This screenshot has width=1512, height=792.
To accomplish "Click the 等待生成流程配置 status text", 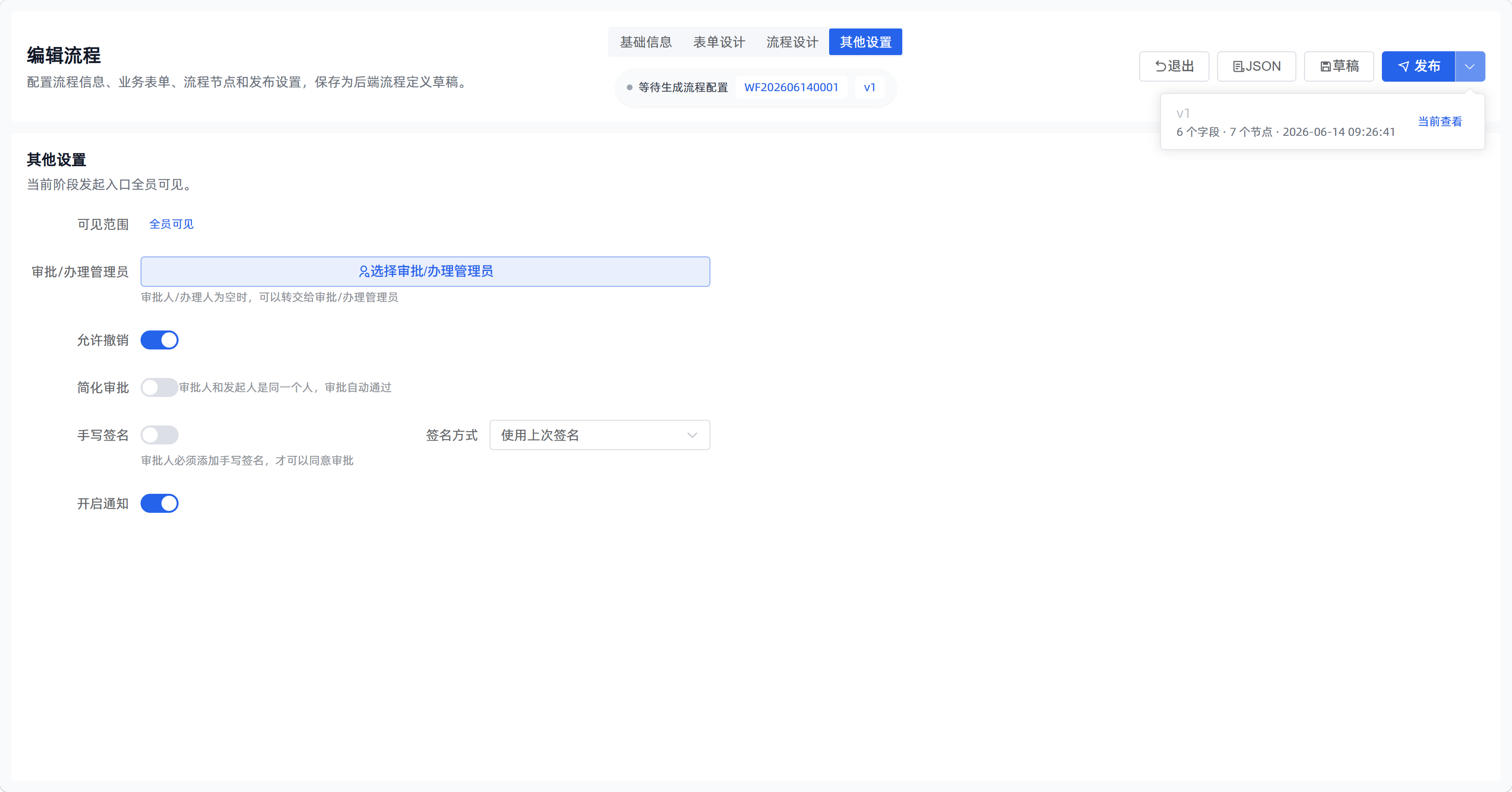I will coord(682,87).
